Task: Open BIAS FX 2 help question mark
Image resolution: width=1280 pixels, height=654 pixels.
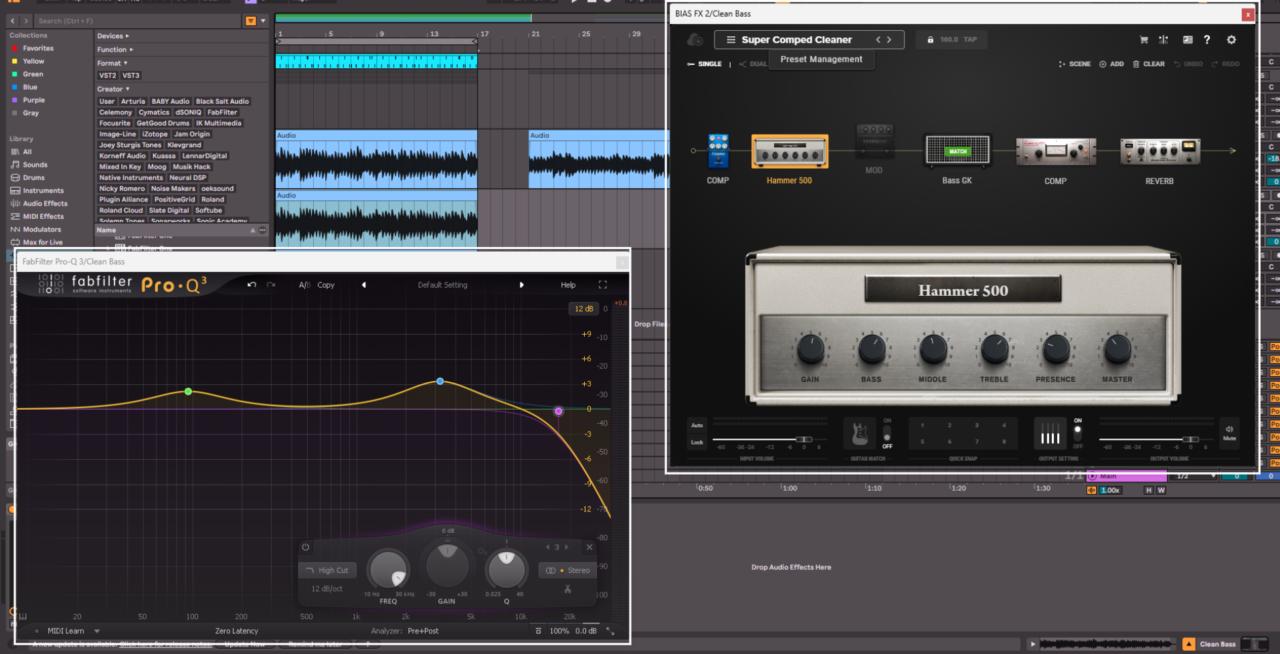Action: (1207, 40)
